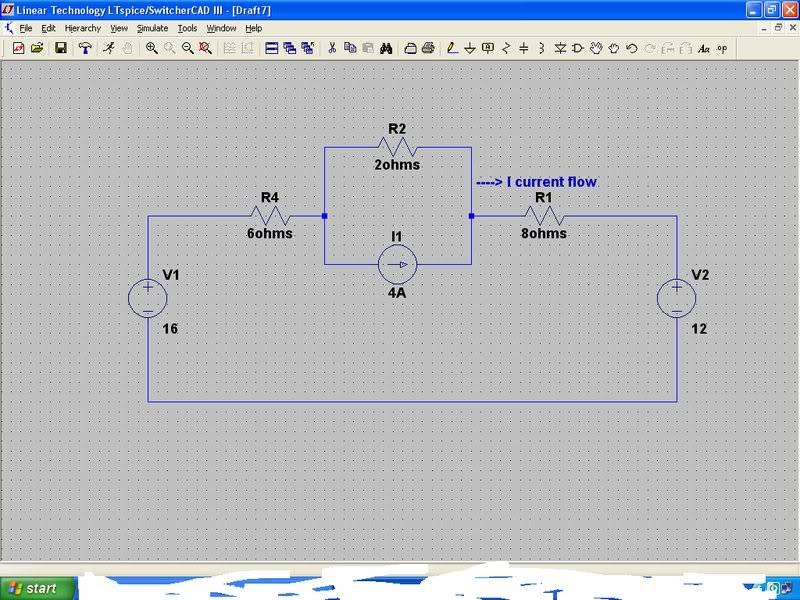
Task: Click the Zoom In magnifier icon
Action: tap(152, 48)
